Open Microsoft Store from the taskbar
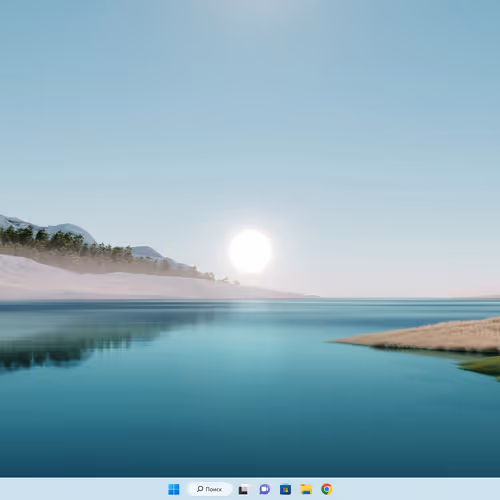Viewport: 500px width, 500px height. [285, 489]
